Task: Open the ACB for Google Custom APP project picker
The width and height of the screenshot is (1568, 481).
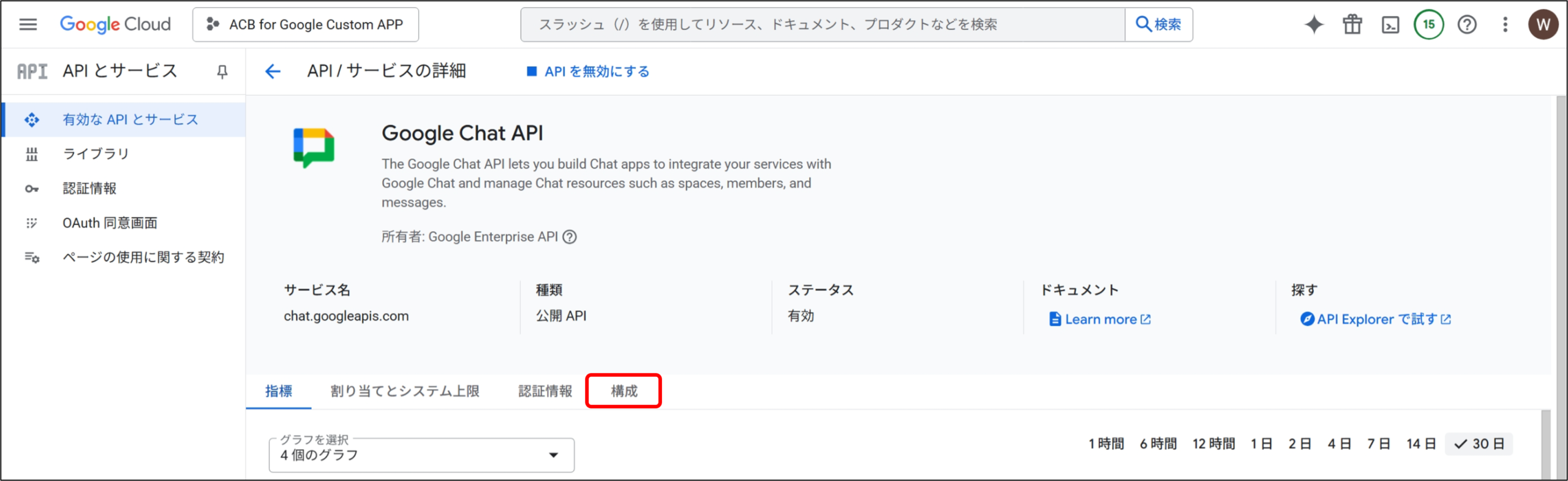Action: pos(306,25)
